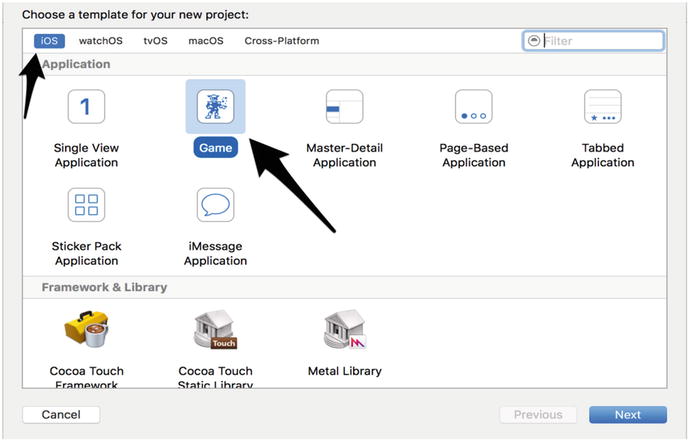The width and height of the screenshot is (690, 442).
Task: Click the 'Page-Based Application' label text
Action: pyautogui.click(x=474, y=155)
